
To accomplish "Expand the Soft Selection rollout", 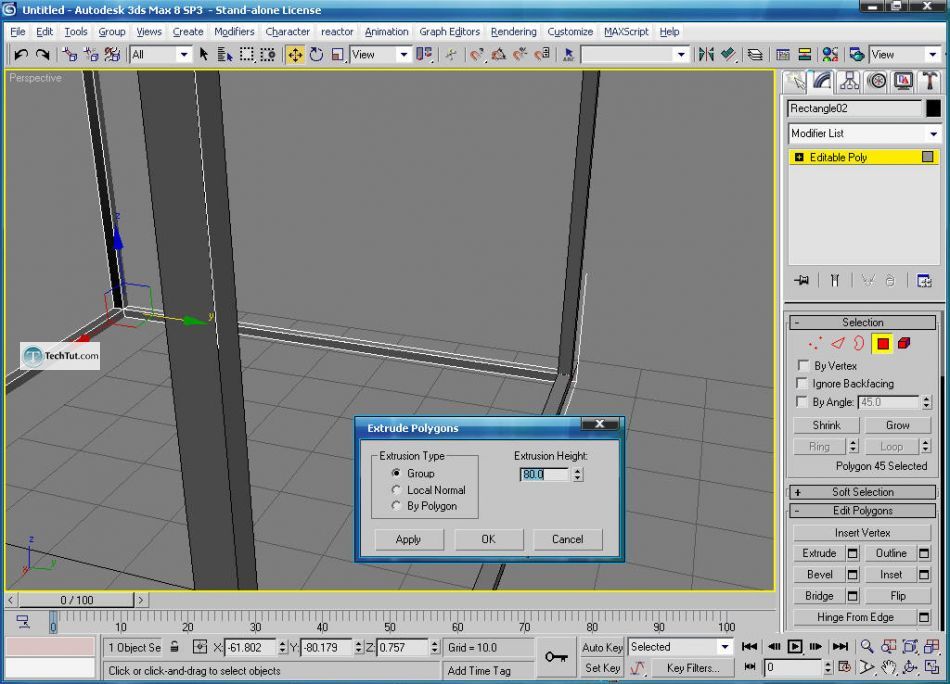I will coord(863,492).
